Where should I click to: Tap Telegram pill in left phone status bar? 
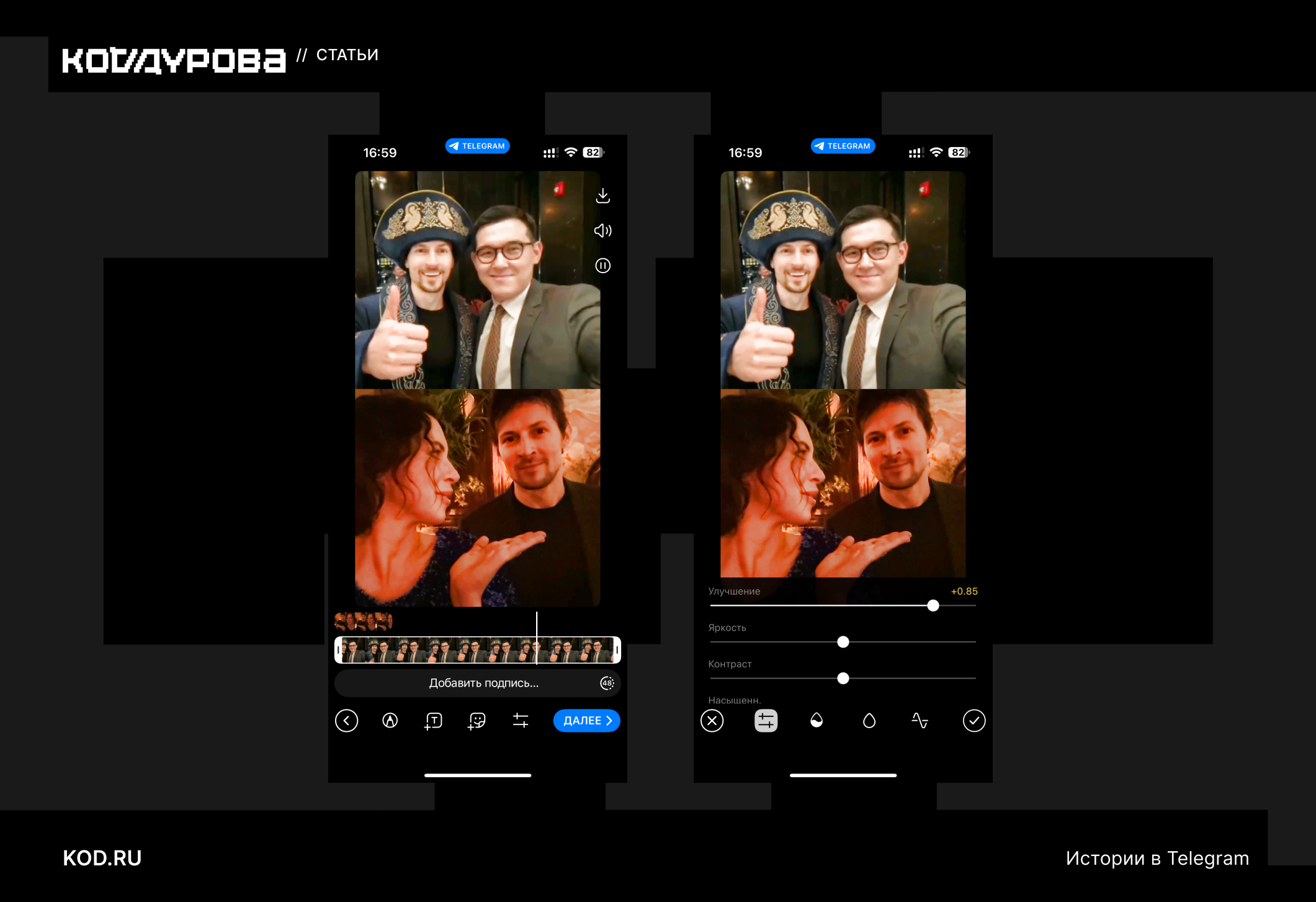[x=477, y=147]
